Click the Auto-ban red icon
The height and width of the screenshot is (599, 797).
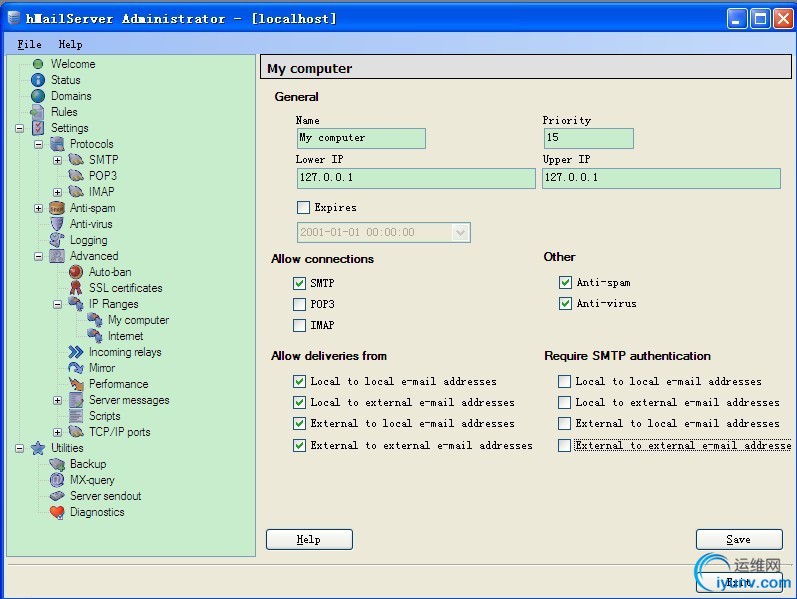click(x=76, y=272)
